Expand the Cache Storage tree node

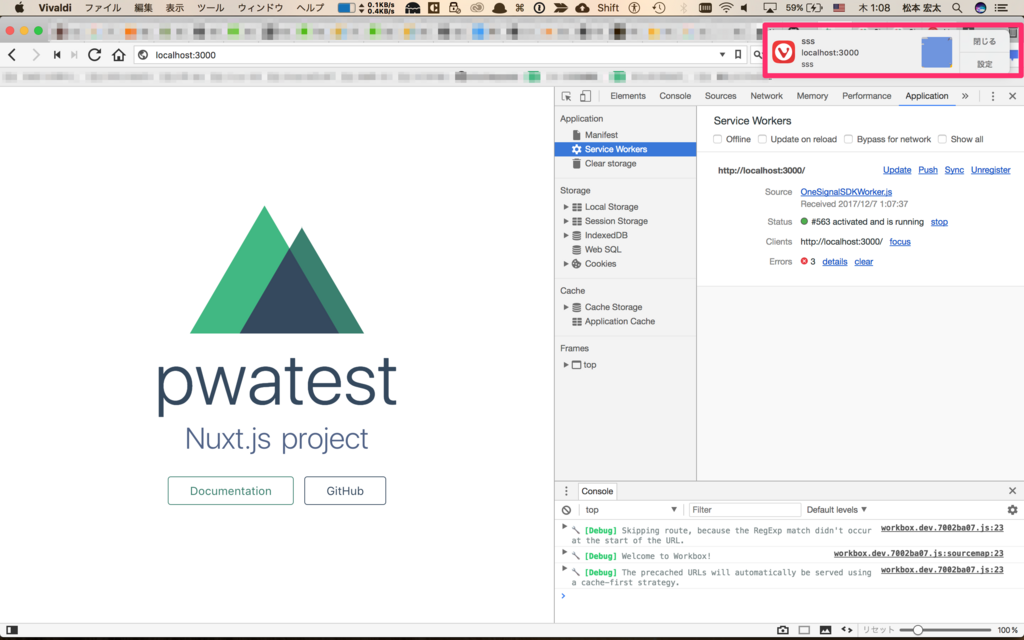coord(566,307)
